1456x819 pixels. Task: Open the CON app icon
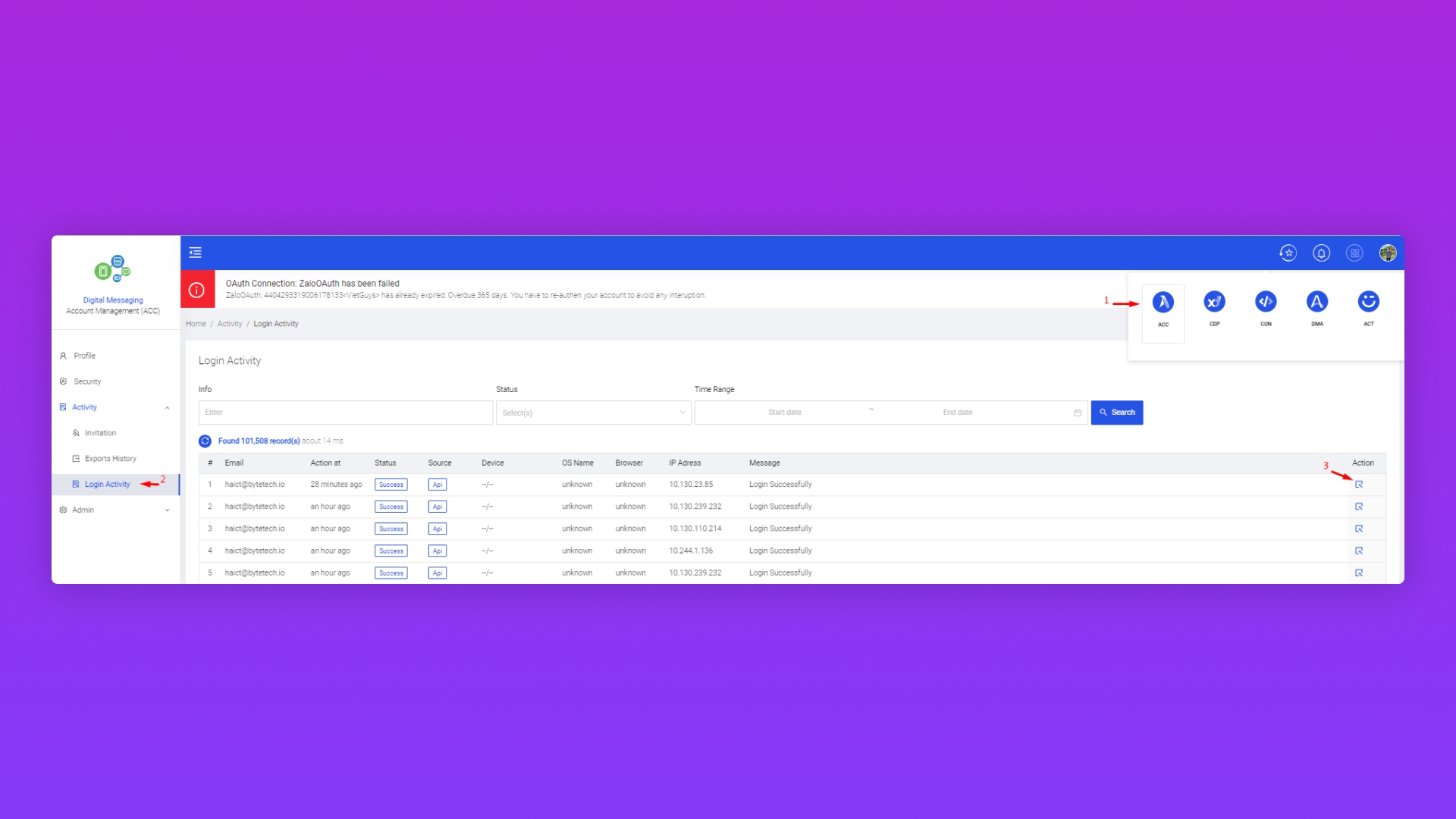pos(1266,303)
